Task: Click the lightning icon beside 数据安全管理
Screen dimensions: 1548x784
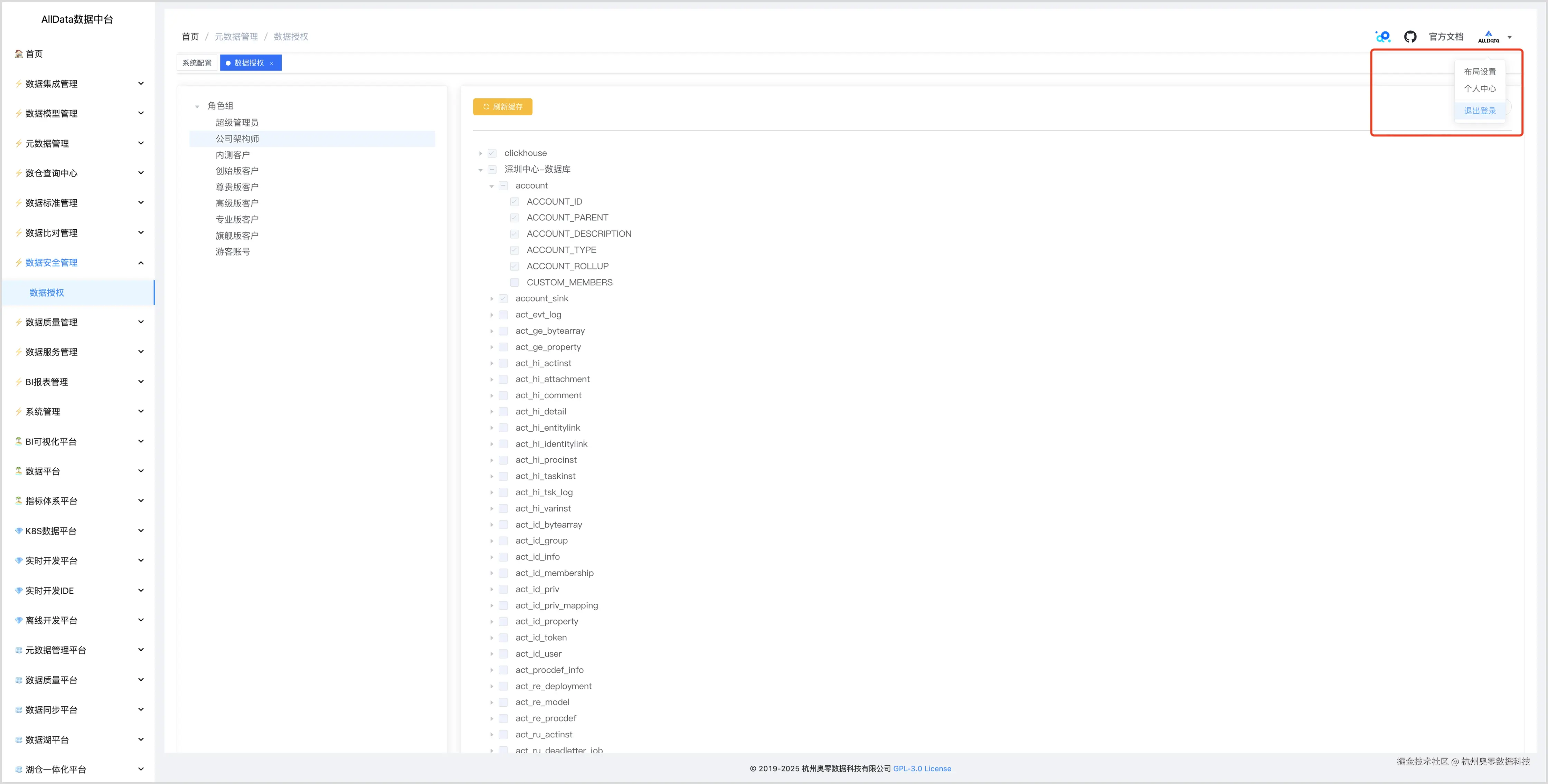Action: point(19,262)
